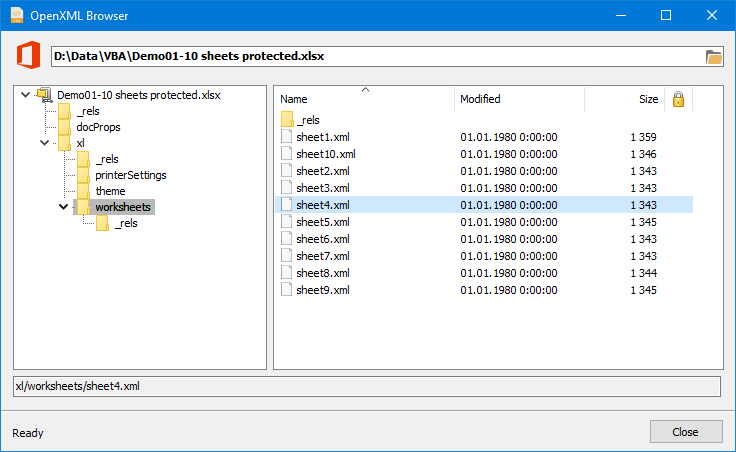Click the Office logo icon
Image resolution: width=736 pixels, height=452 pixels.
(x=29, y=55)
